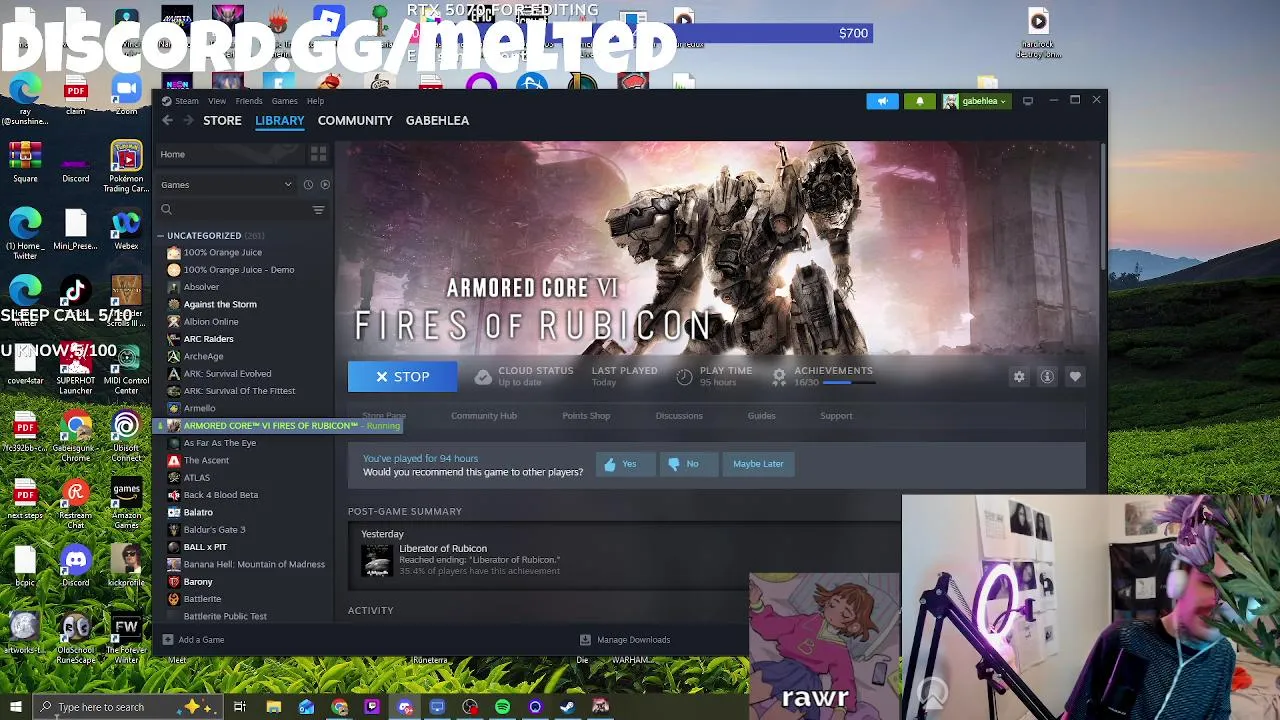Click the Play Time clock stat
The image size is (1280, 720).
tap(714, 376)
